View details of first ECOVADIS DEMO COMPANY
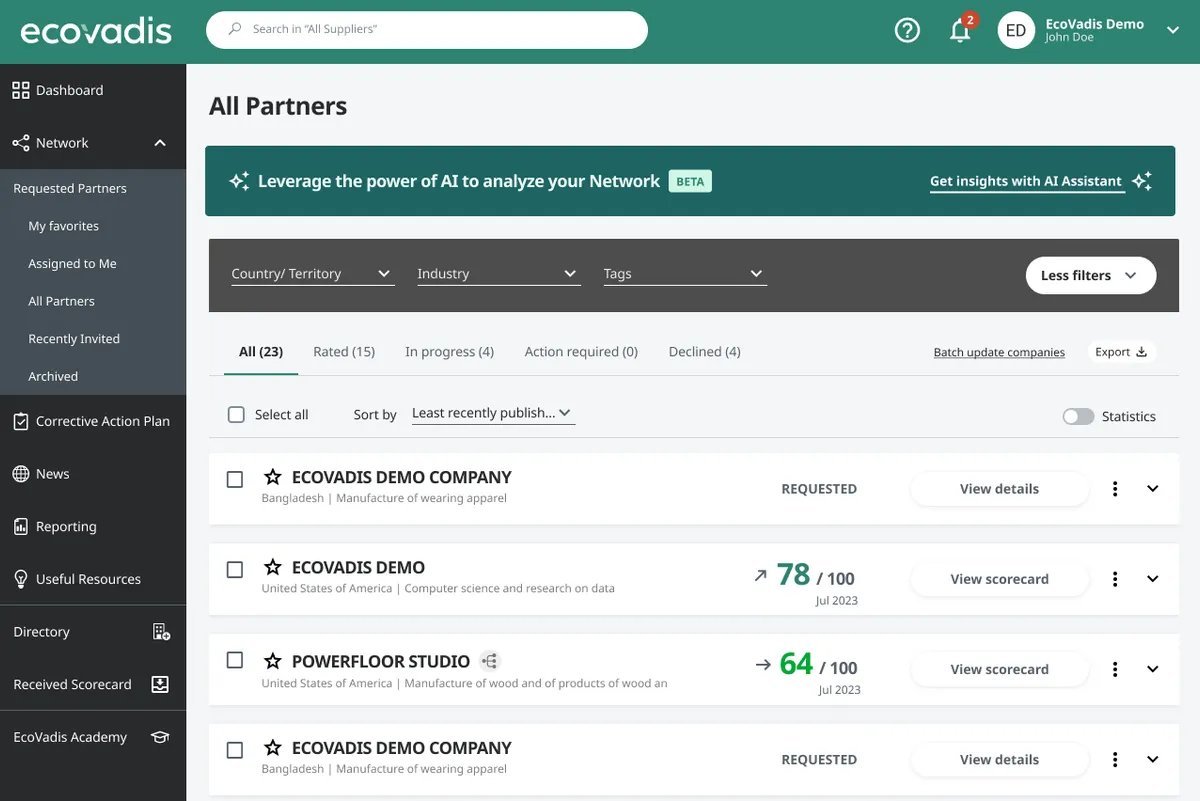The image size is (1200, 801). click(x=999, y=489)
